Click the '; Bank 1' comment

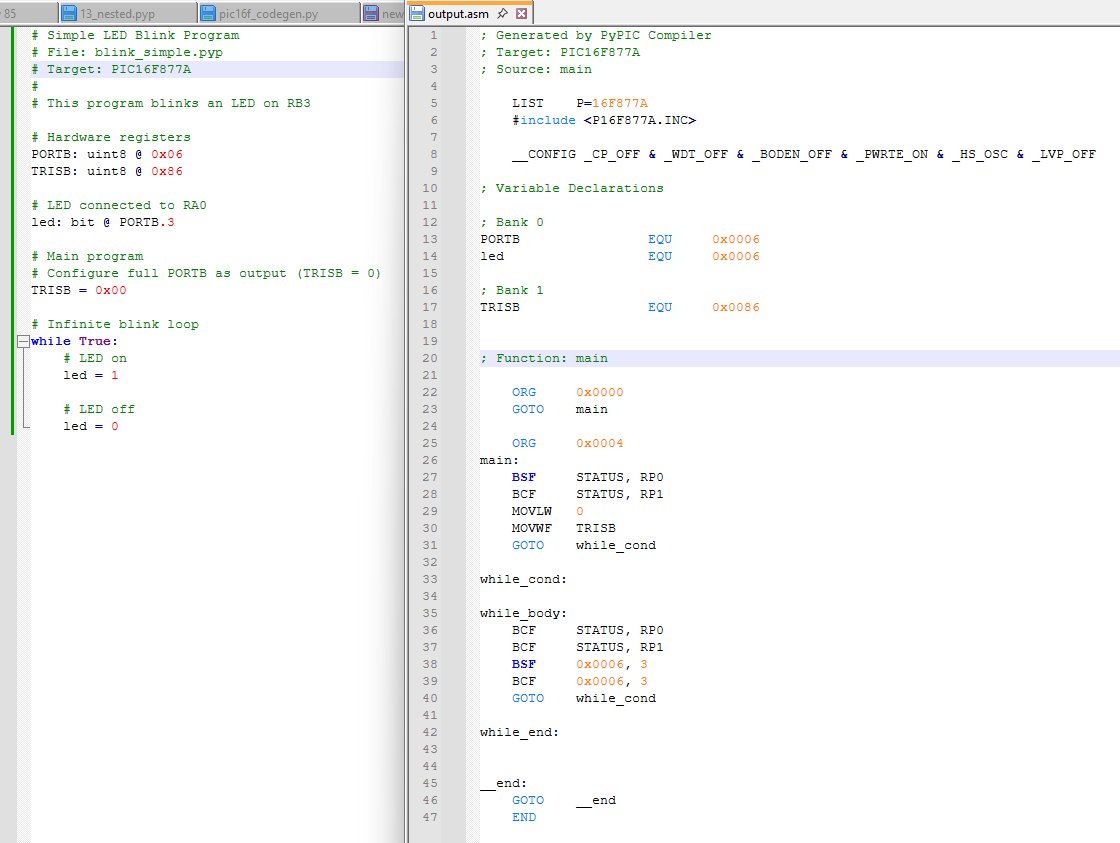(511, 290)
